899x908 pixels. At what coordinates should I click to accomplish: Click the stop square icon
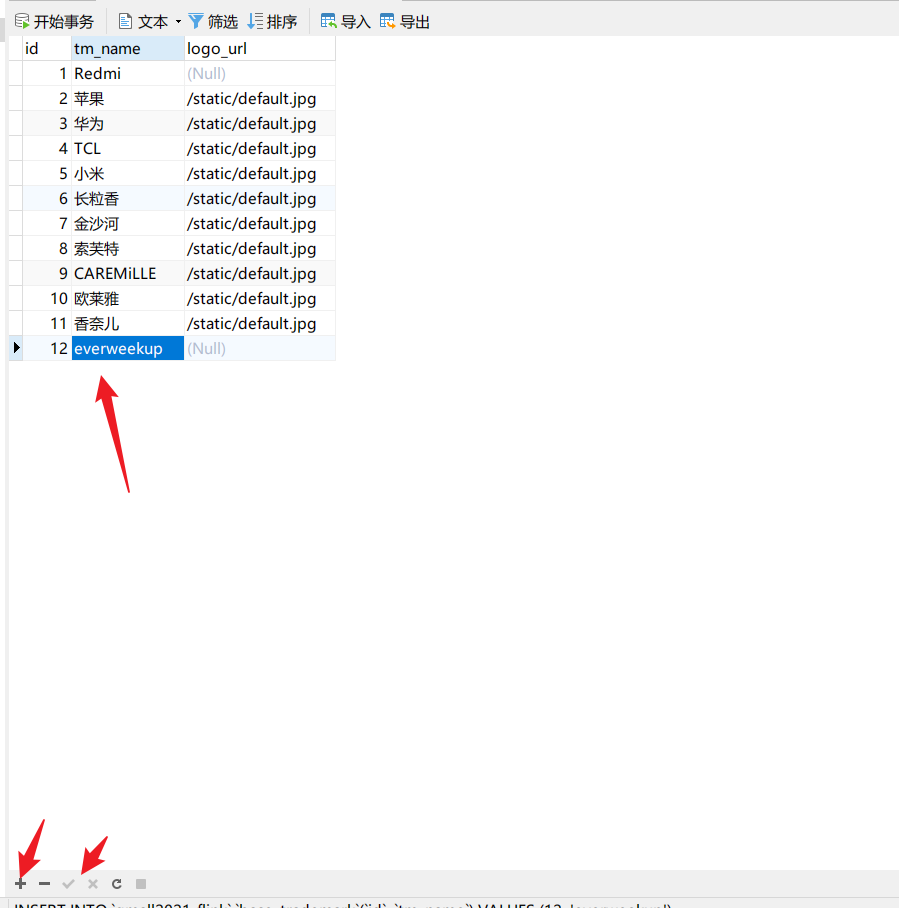click(x=141, y=884)
